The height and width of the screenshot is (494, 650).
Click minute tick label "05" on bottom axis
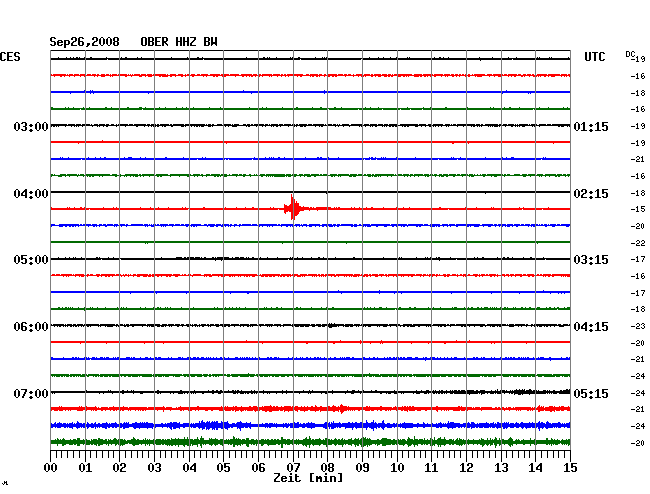tap(223, 468)
